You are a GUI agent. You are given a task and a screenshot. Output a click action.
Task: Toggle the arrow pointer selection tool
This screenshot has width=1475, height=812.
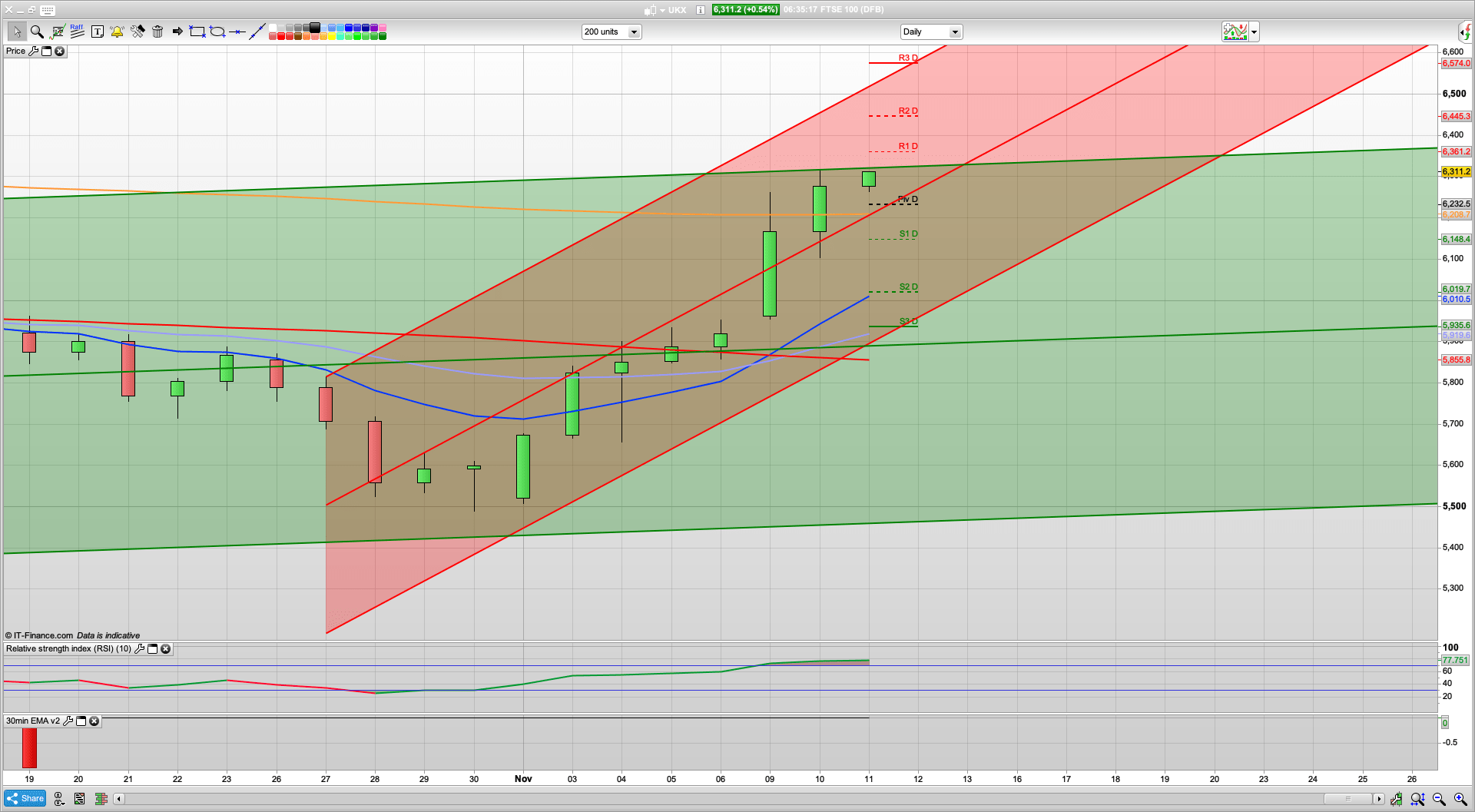pyautogui.click(x=17, y=31)
